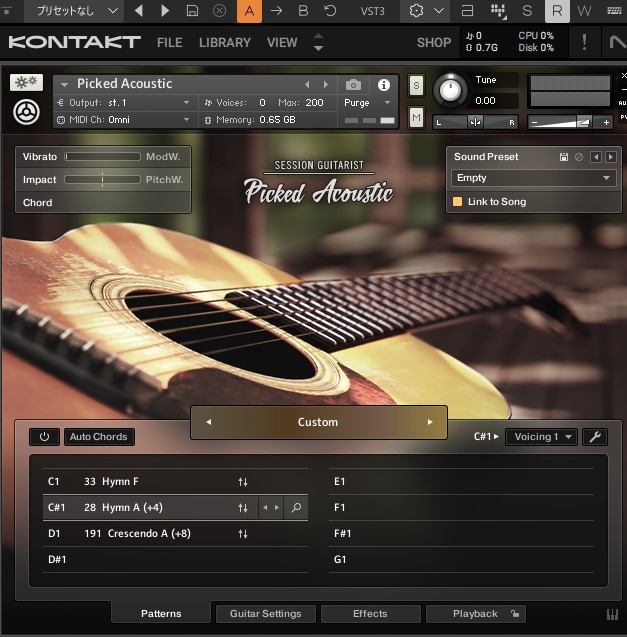
Task: Open the host preset dropdown プリセットなし
Action: (76, 11)
